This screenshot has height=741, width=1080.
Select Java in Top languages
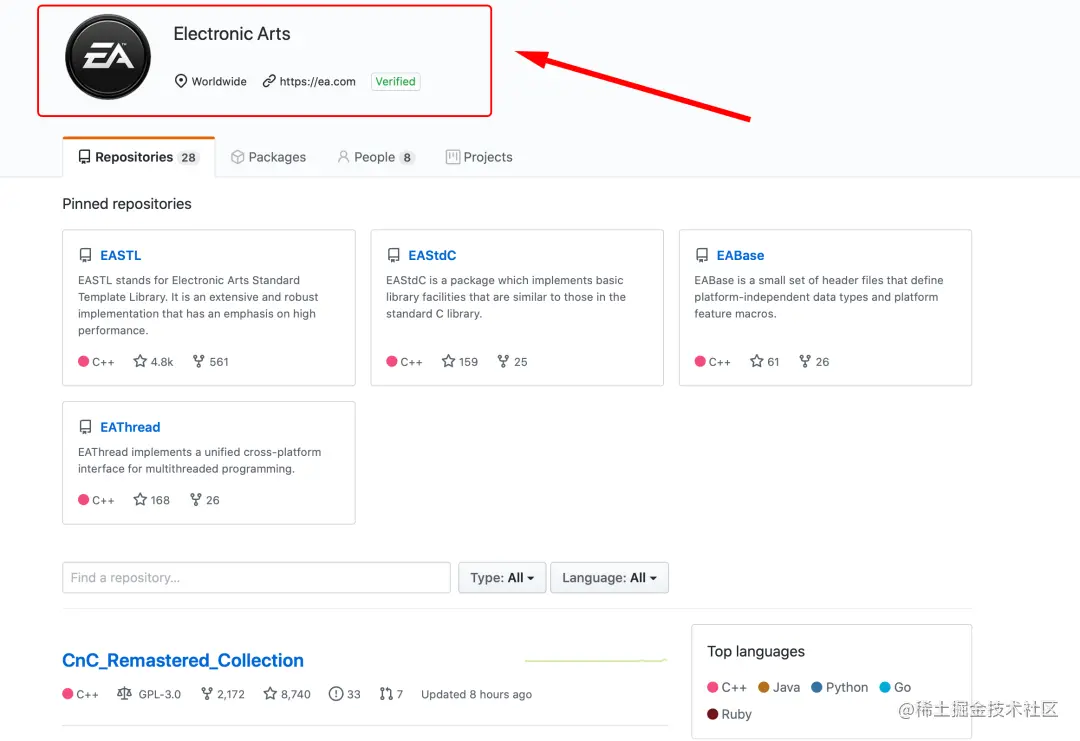pyautogui.click(x=779, y=687)
